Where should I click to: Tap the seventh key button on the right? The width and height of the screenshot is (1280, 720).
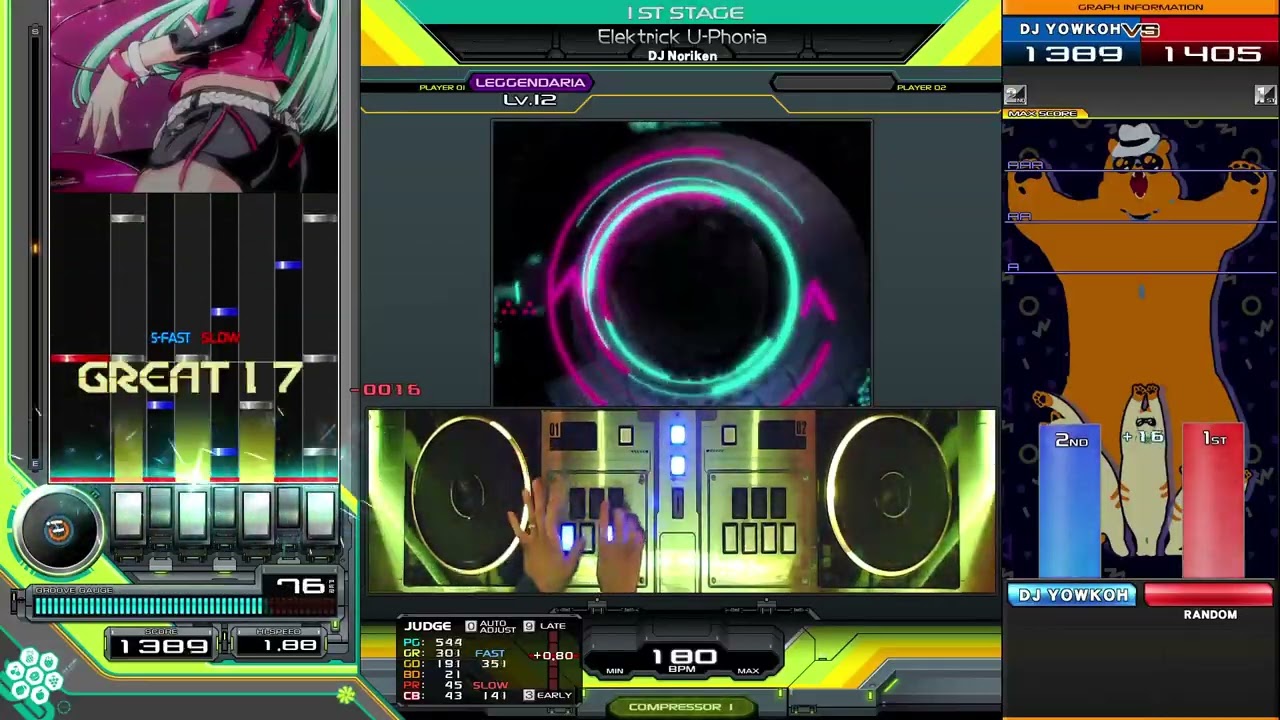pos(320,515)
